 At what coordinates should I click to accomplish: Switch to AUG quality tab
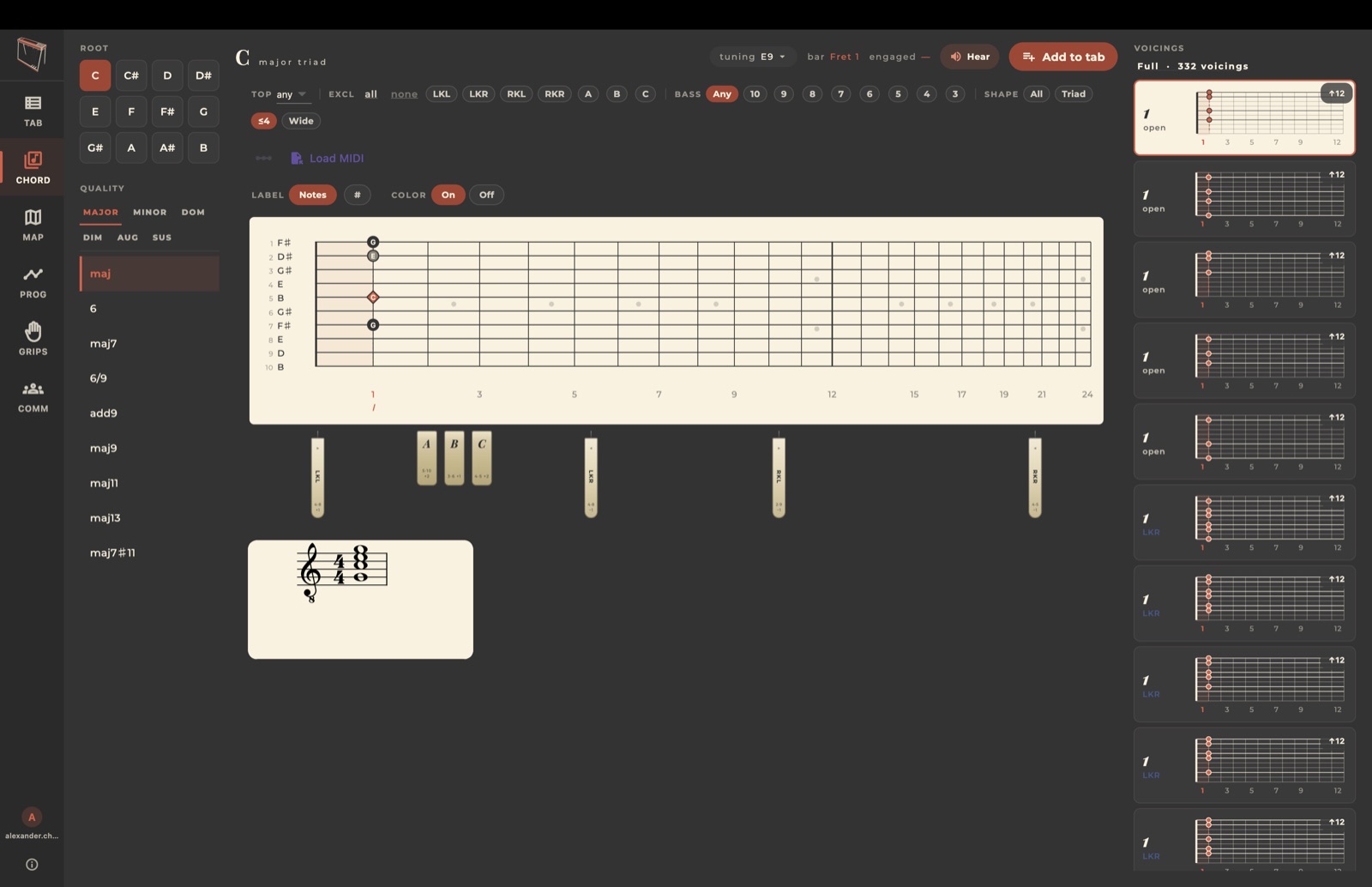click(128, 238)
